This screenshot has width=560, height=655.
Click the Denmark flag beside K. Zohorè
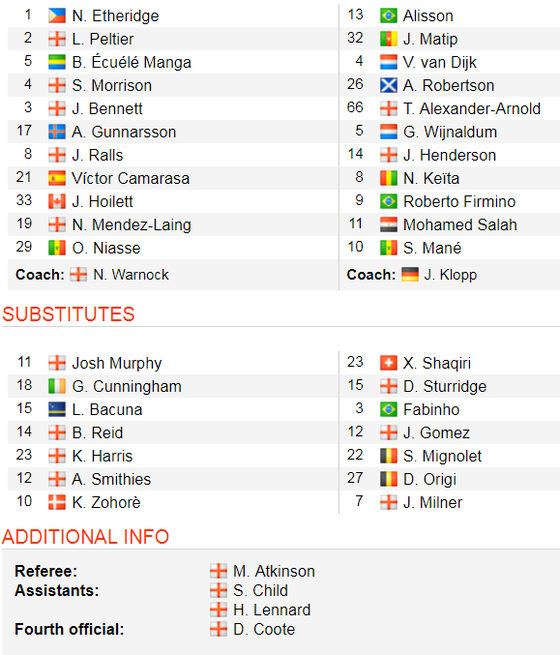tap(57, 502)
